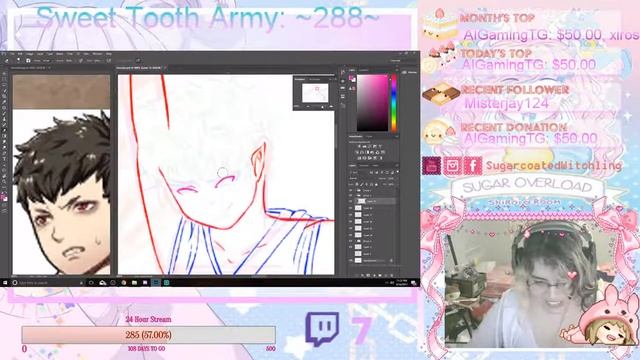This screenshot has width=640, height=360.
Task: Open the Image menu
Action: [29, 54]
